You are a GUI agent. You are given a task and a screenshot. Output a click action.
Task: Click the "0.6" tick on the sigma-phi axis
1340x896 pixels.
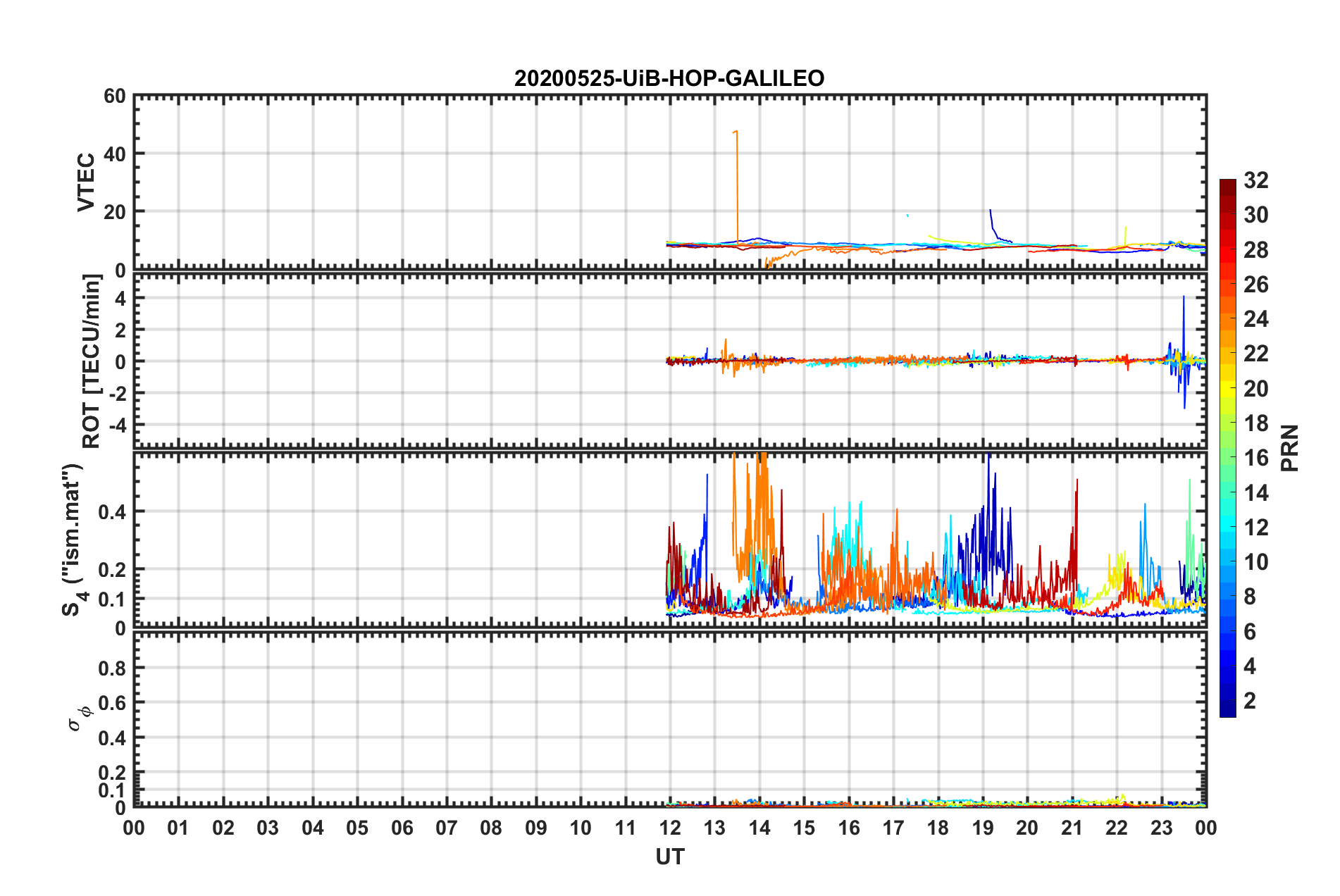click(113, 703)
